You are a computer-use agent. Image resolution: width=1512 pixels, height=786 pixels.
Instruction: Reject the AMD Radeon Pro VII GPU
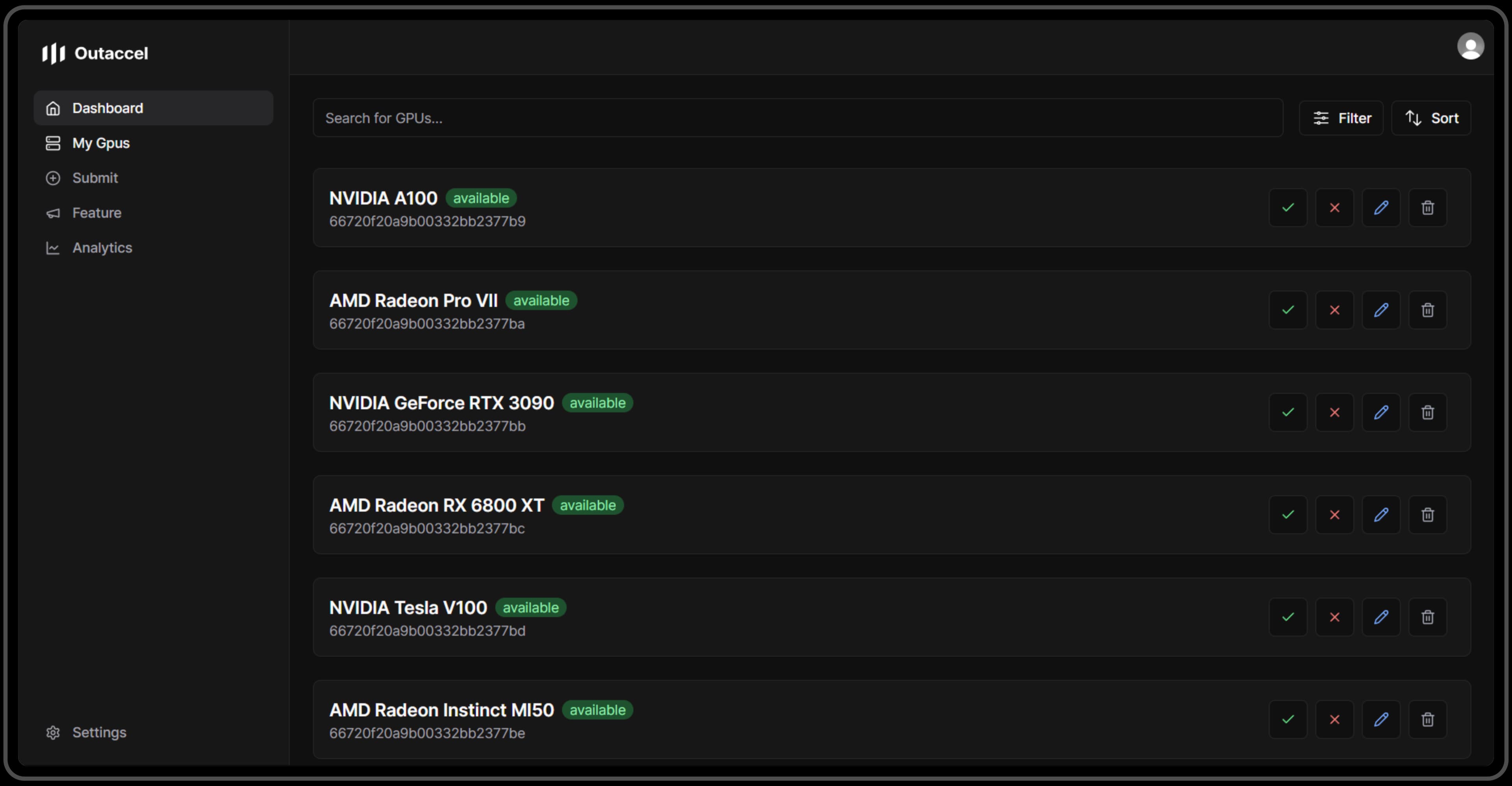1334,310
